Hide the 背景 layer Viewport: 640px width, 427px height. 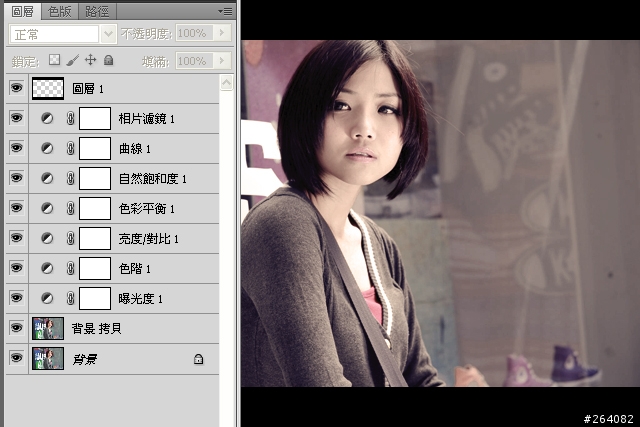click(16, 358)
